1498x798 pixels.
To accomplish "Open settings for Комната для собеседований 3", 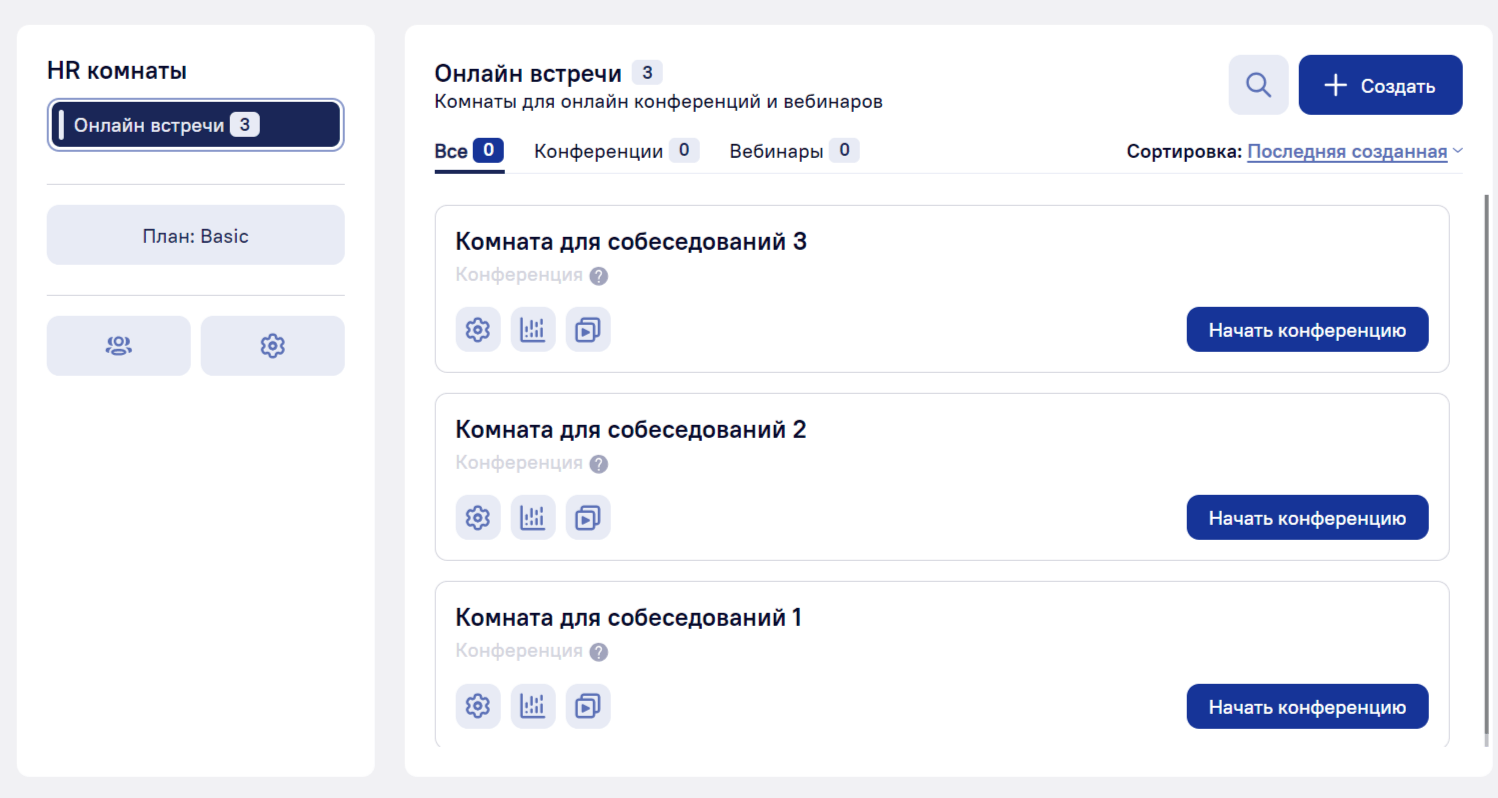I will [478, 330].
